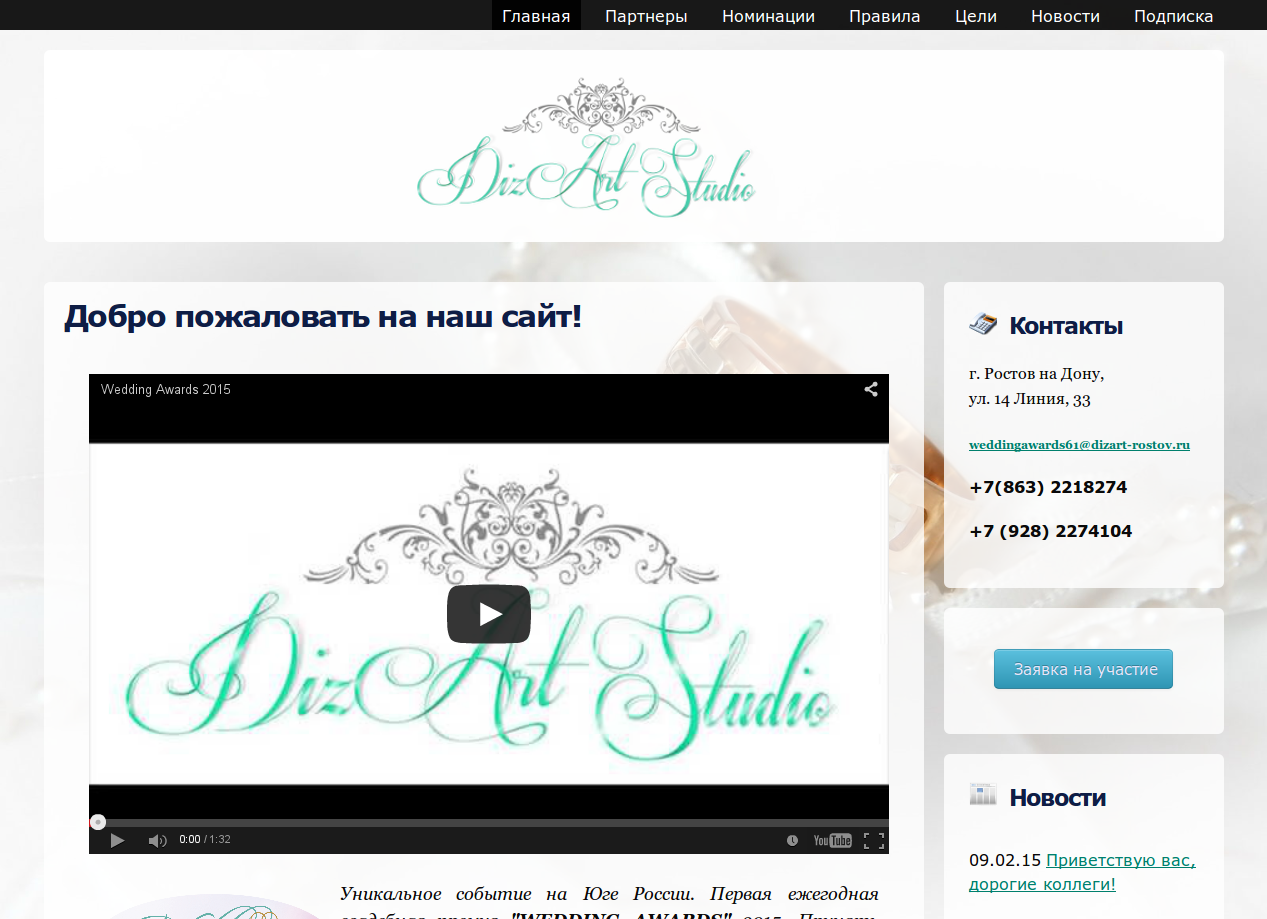The width and height of the screenshot is (1267, 919).
Task: Click the video time display 0:00 / 1:32
Action: [205, 840]
